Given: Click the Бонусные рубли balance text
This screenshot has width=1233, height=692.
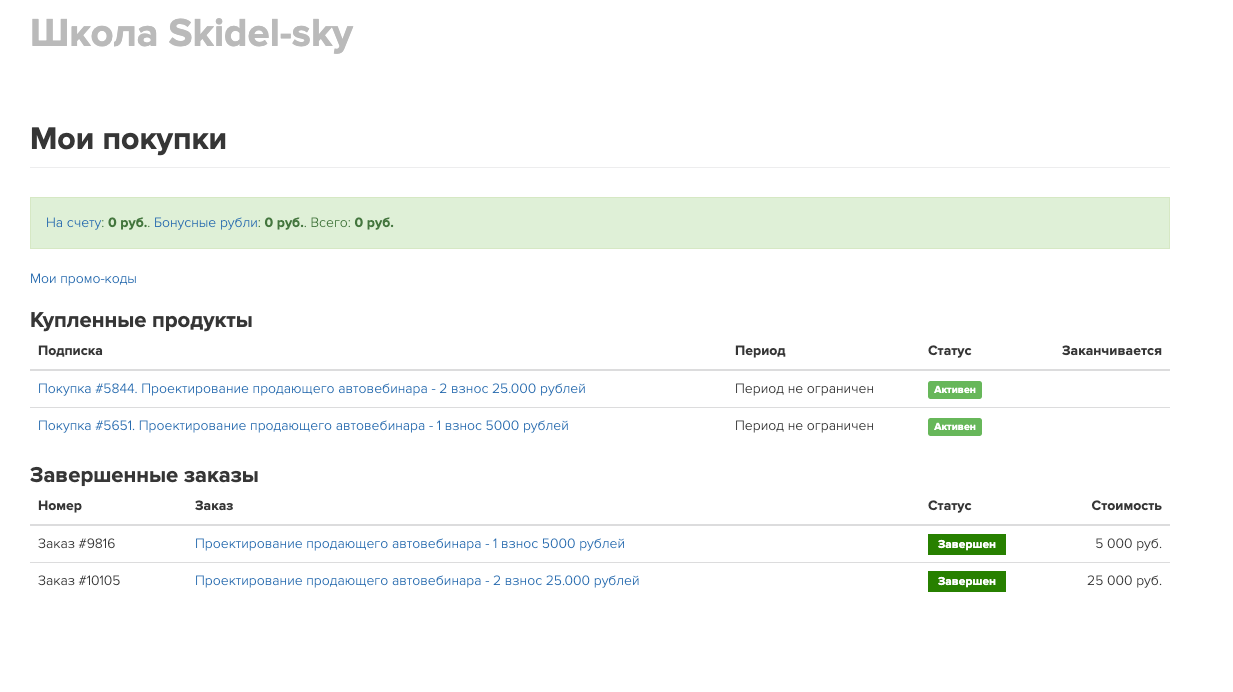Looking at the screenshot, I should coord(229,222).
